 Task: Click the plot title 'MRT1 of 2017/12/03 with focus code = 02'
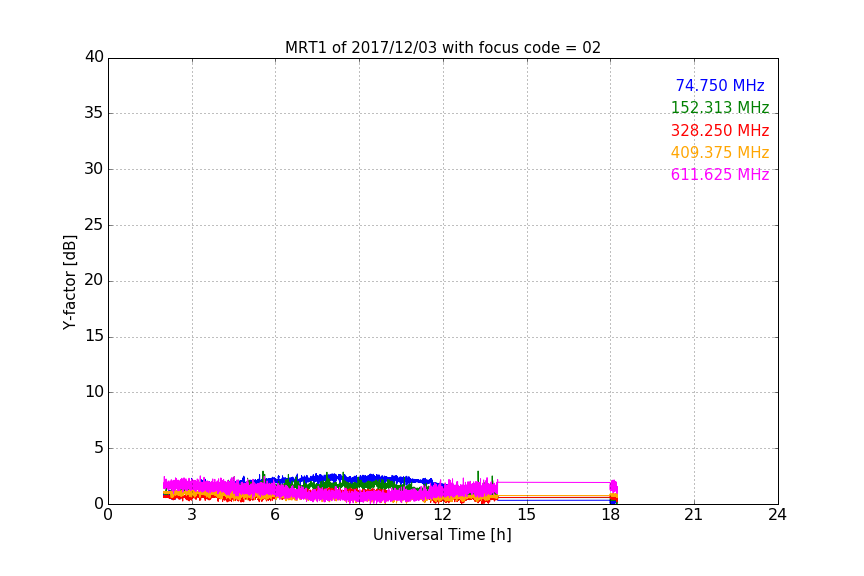coord(442,47)
